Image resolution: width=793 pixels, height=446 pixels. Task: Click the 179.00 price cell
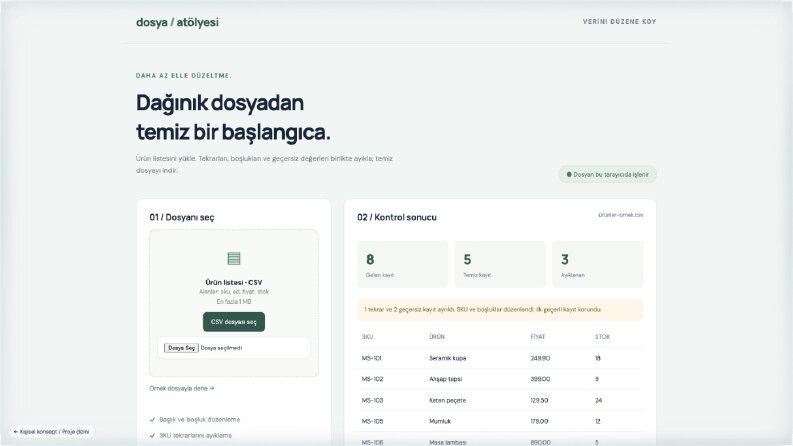point(540,421)
